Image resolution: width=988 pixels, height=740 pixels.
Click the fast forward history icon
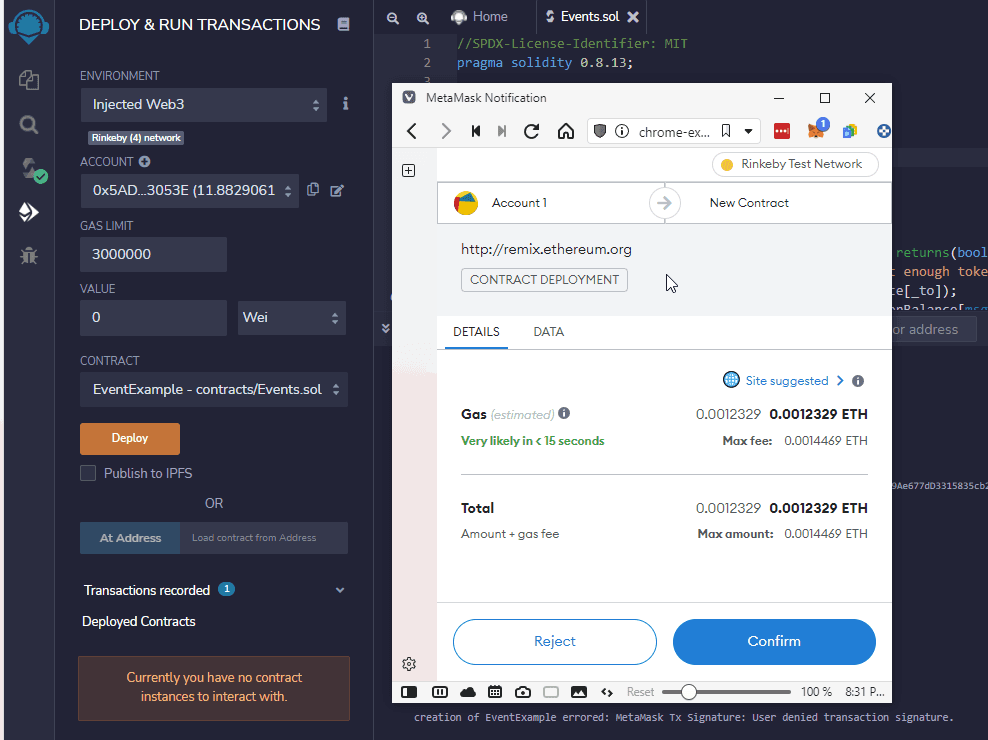coord(502,131)
